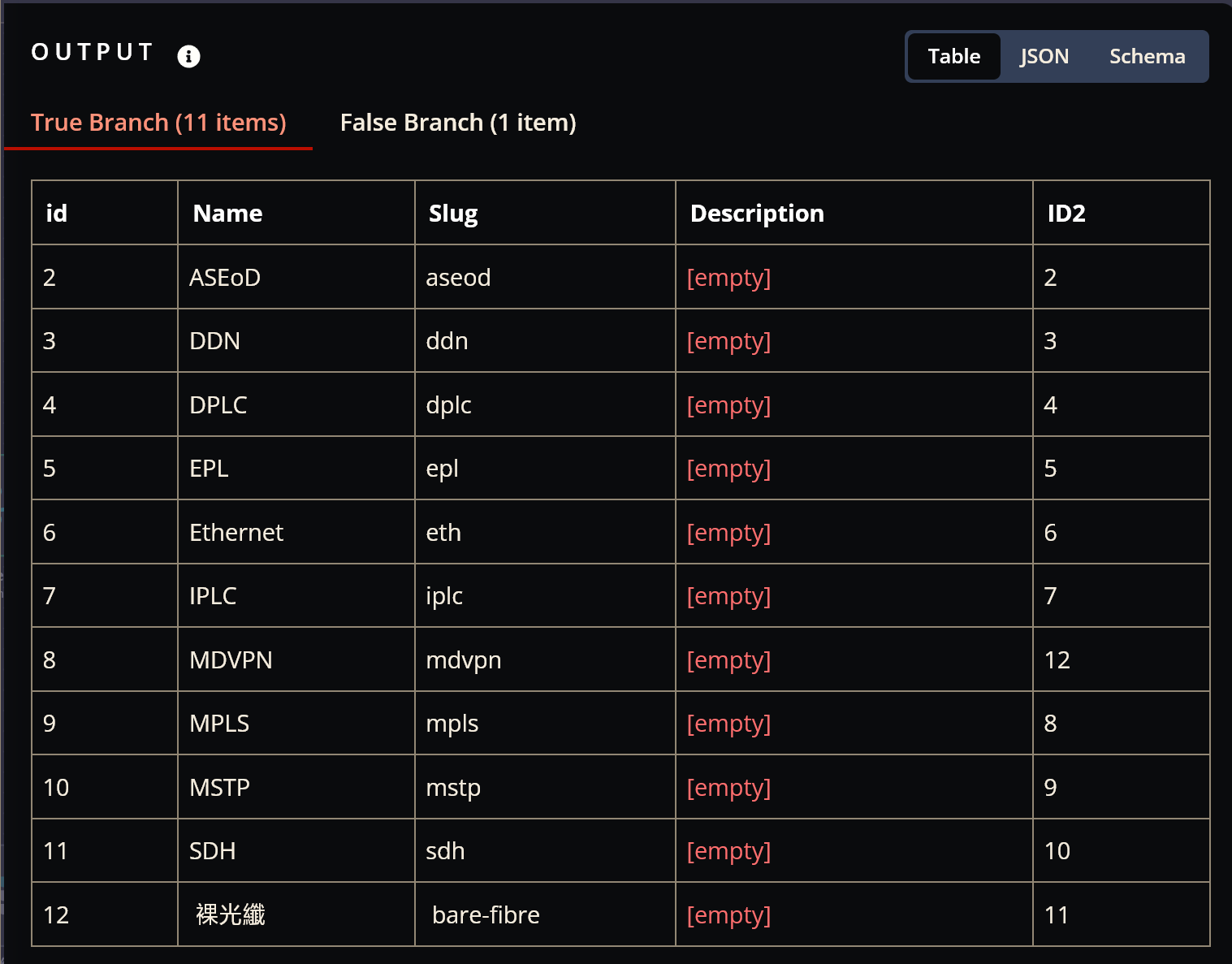Click the Output info icon

(188, 56)
